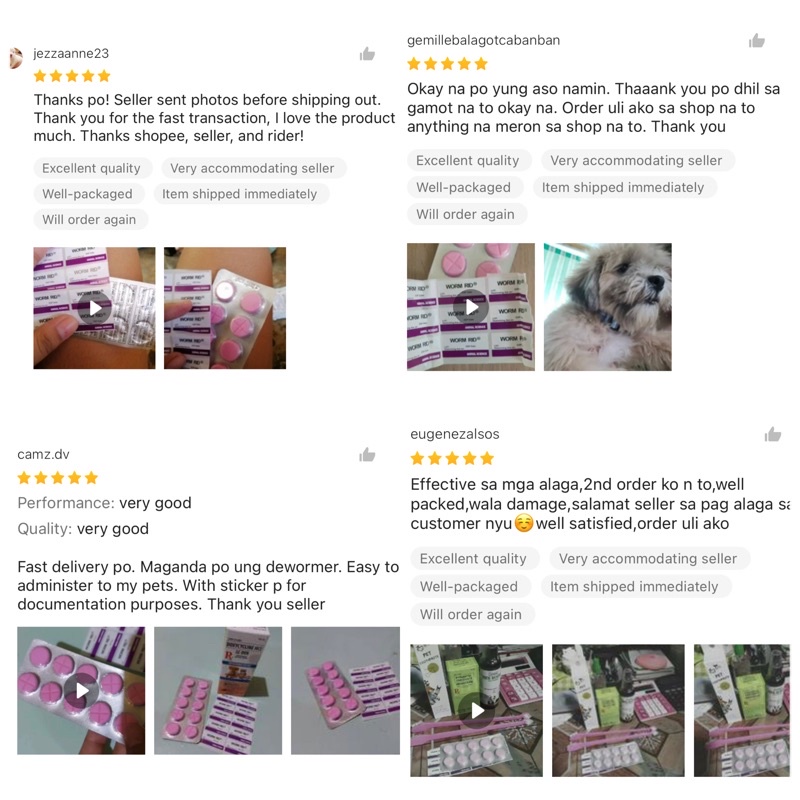
Task: Like camz.dv's review with thumbs-up
Action: pos(367,455)
